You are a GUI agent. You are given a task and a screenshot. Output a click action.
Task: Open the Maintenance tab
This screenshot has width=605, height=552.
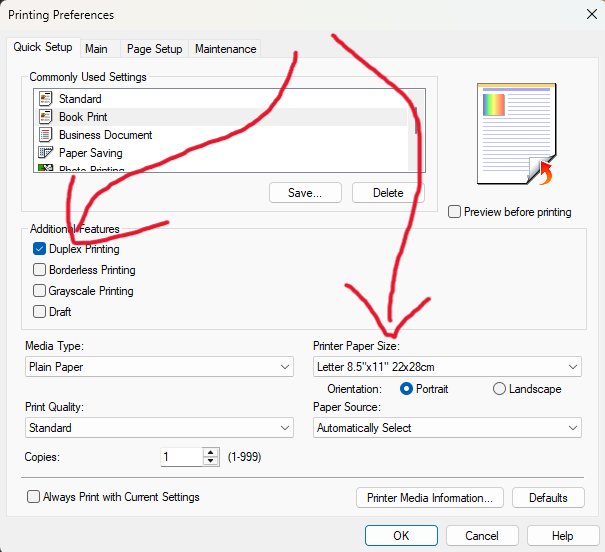coord(225,49)
